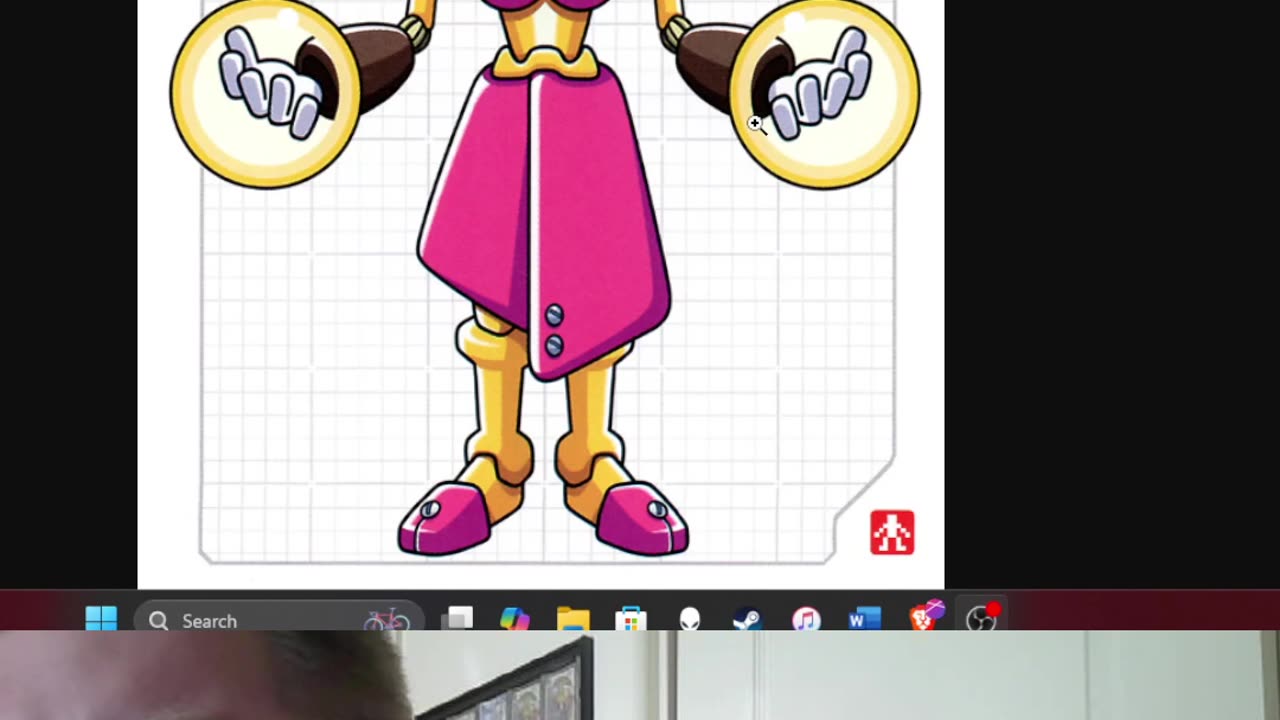Screen dimensions: 1280x720
Task: Launch Copilot from the taskbar
Action: [515, 619]
